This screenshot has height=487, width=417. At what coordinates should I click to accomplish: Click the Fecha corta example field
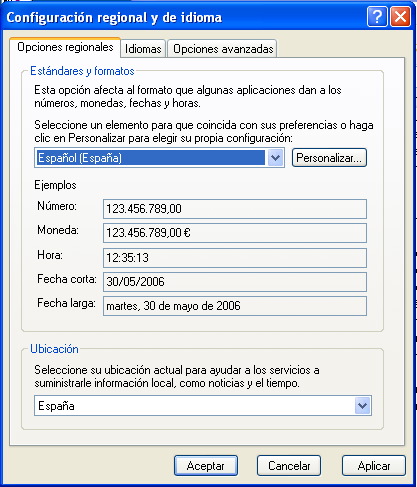(235, 282)
